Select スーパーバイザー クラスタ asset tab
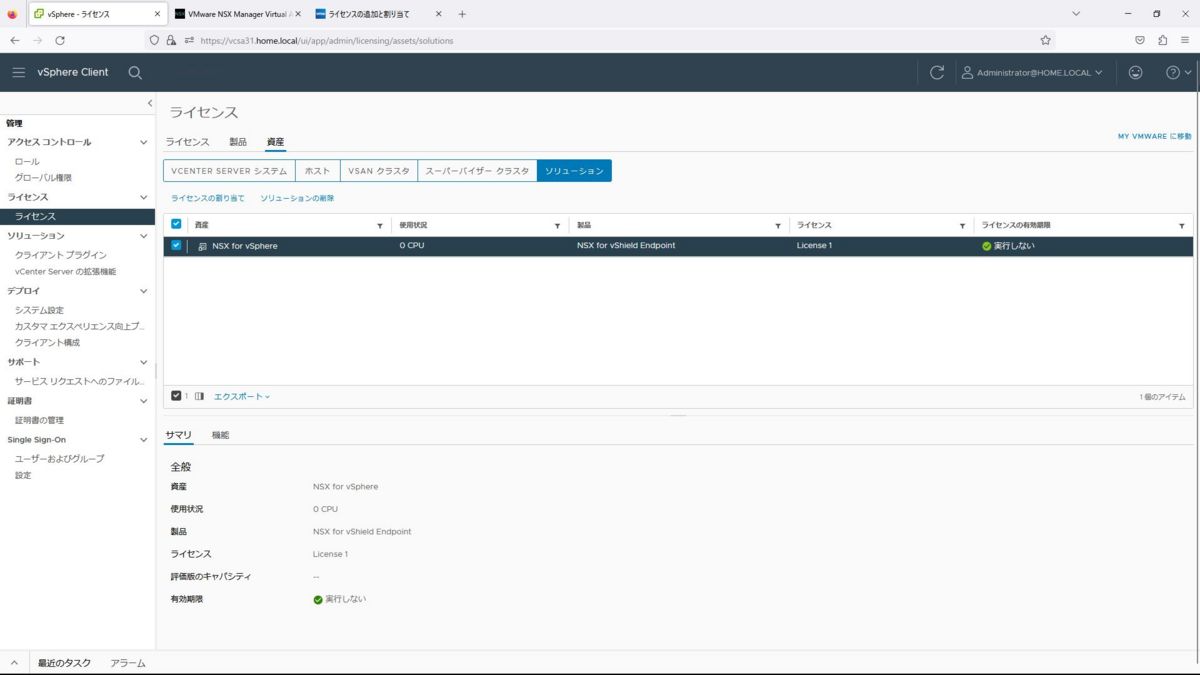Viewport: 1200px width, 675px height. coord(477,171)
